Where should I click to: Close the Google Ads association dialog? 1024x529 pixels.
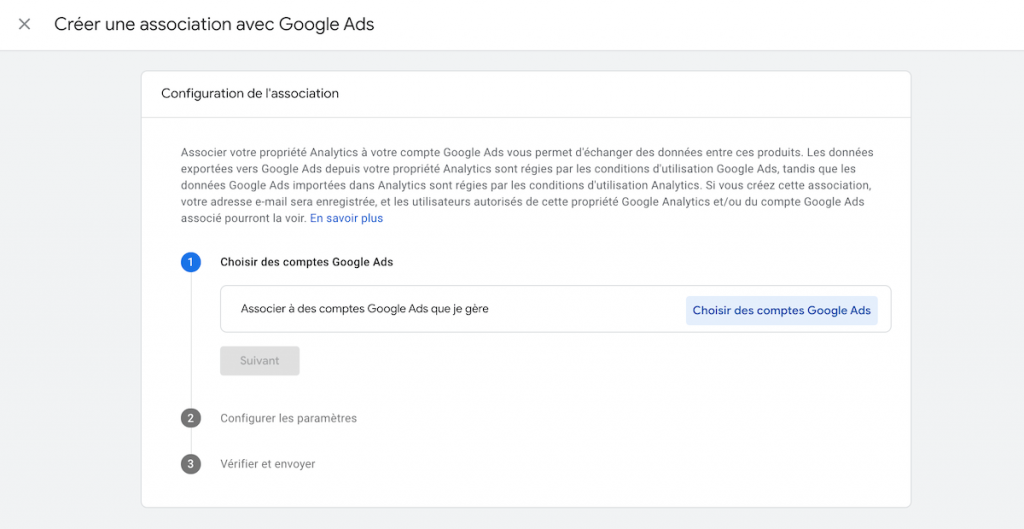pyautogui.click(x=24, y=25)
